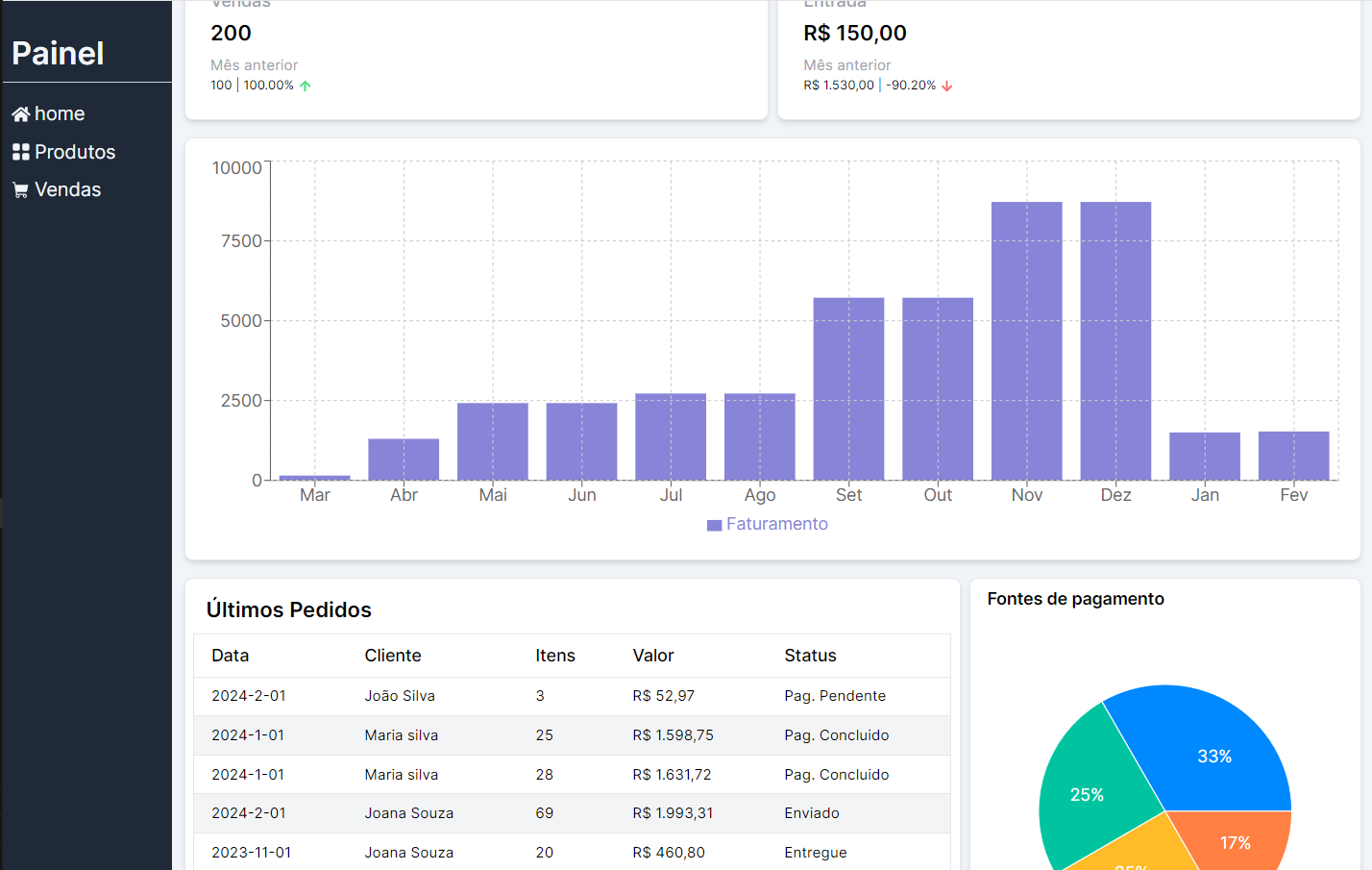Image resolution: width=1372 pixels, height=870 pixels.
Task: Click the Status column header
Action: point(810,656)
